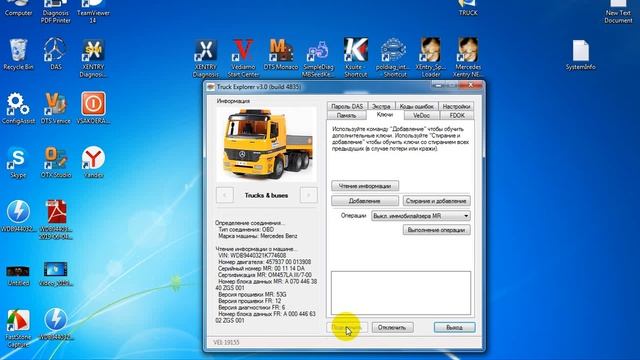Click the Добавление button

coord(365,201)
